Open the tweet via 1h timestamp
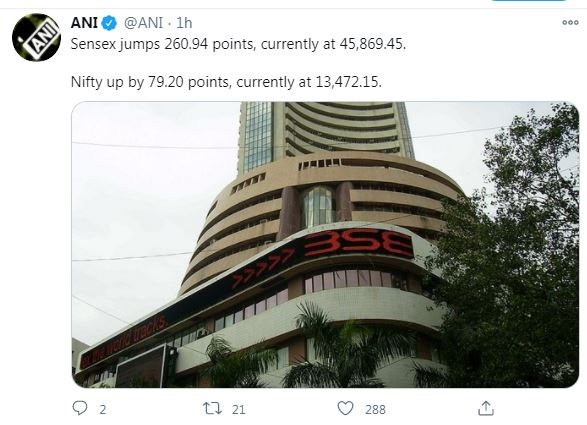 click(184, 23)
